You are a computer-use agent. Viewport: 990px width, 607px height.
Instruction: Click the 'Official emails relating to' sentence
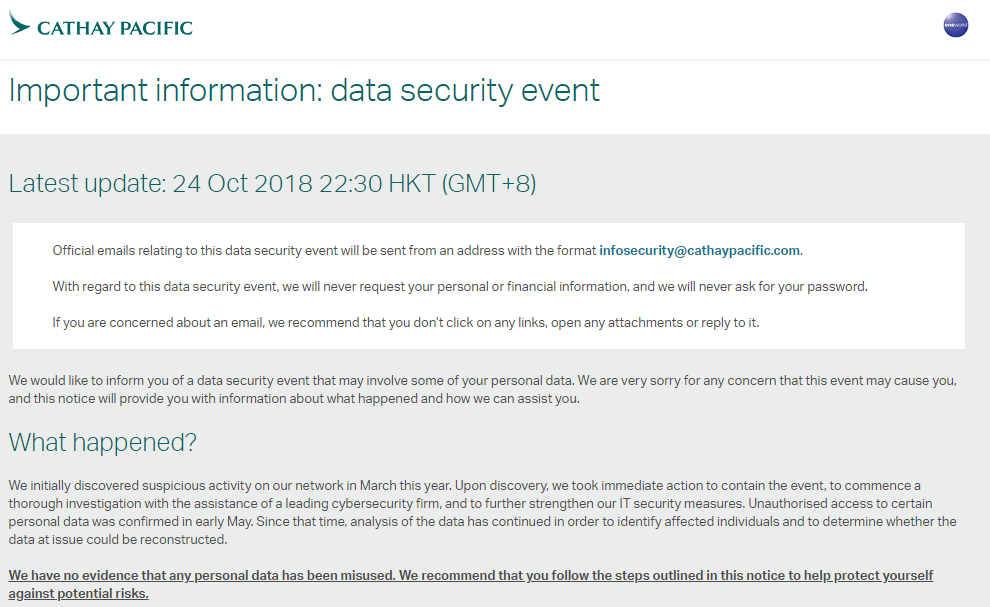[x=427, y=251]
